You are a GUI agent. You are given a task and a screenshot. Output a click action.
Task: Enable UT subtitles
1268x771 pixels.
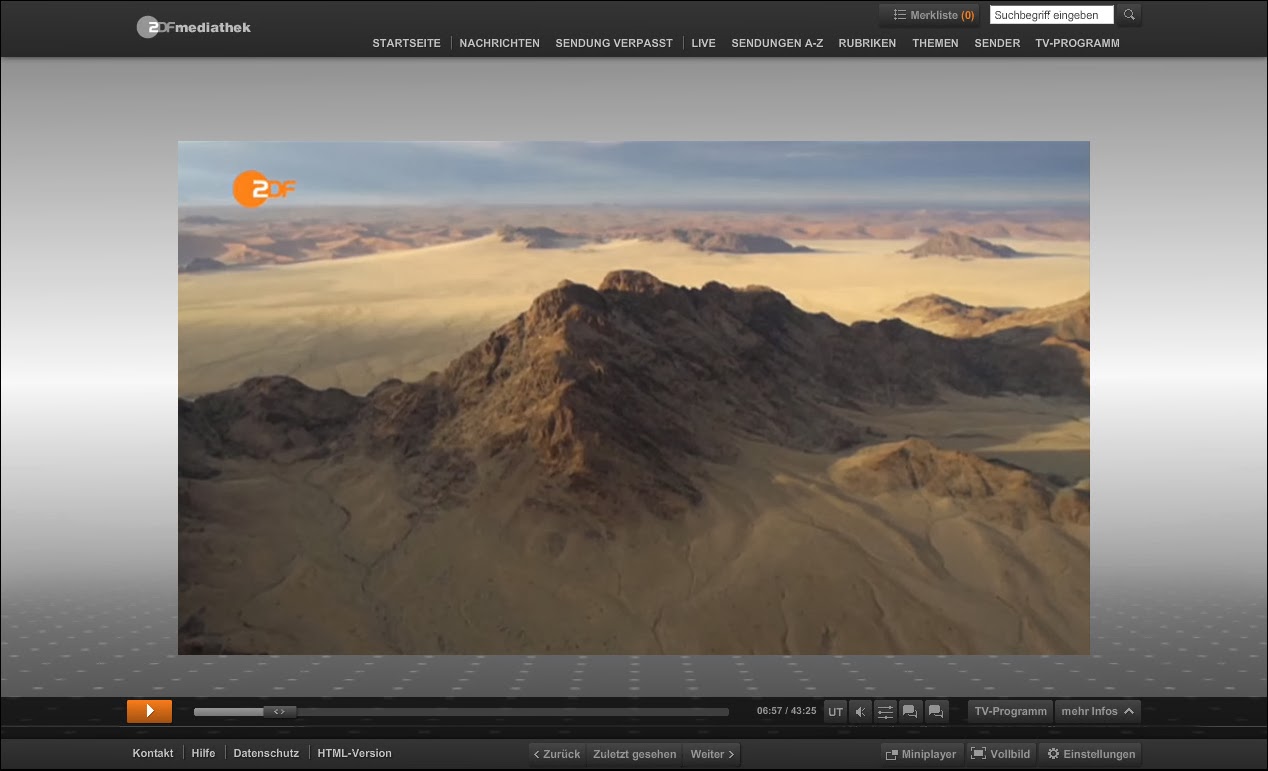point(835,711)
